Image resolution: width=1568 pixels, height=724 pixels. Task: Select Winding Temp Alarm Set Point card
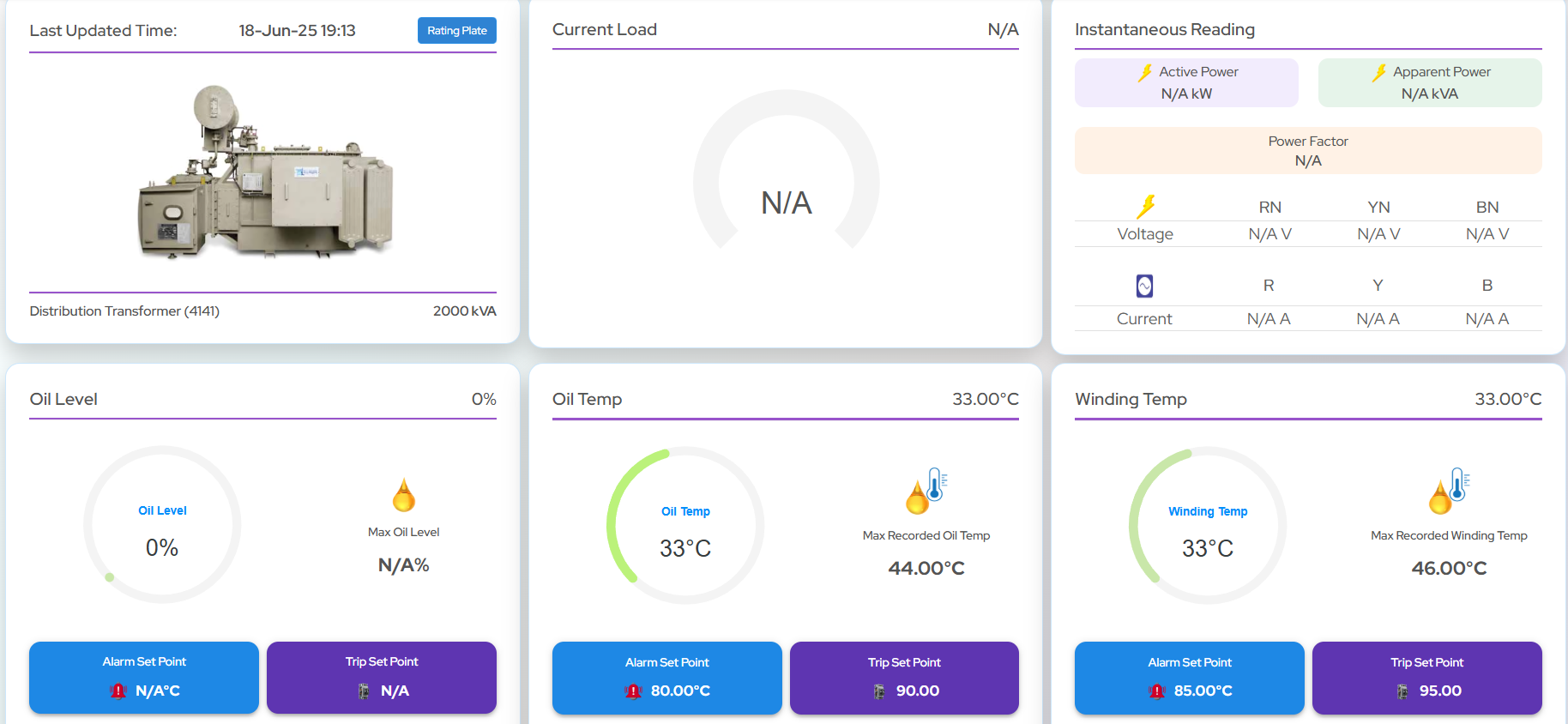[x=1190, y=678]
